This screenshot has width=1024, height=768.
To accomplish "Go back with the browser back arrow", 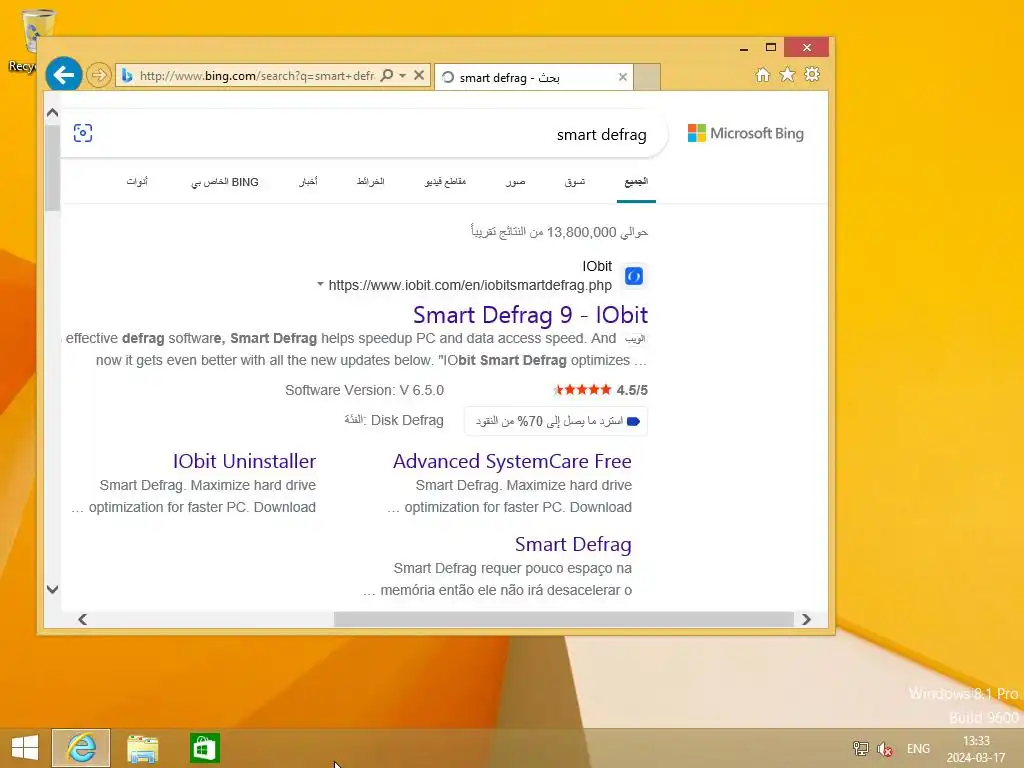I will click(x=63, y=75).
